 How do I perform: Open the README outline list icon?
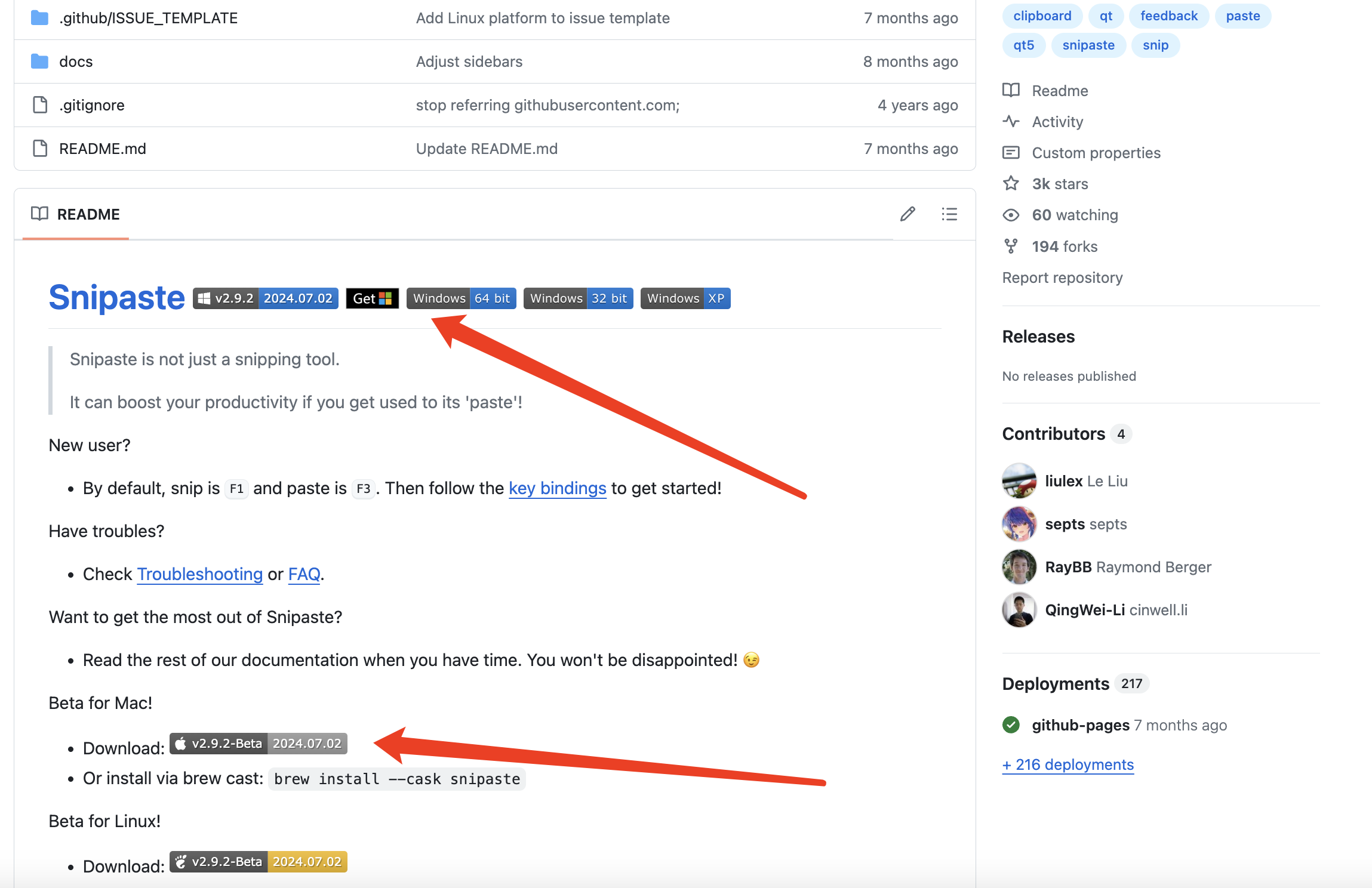pos(949,214)
